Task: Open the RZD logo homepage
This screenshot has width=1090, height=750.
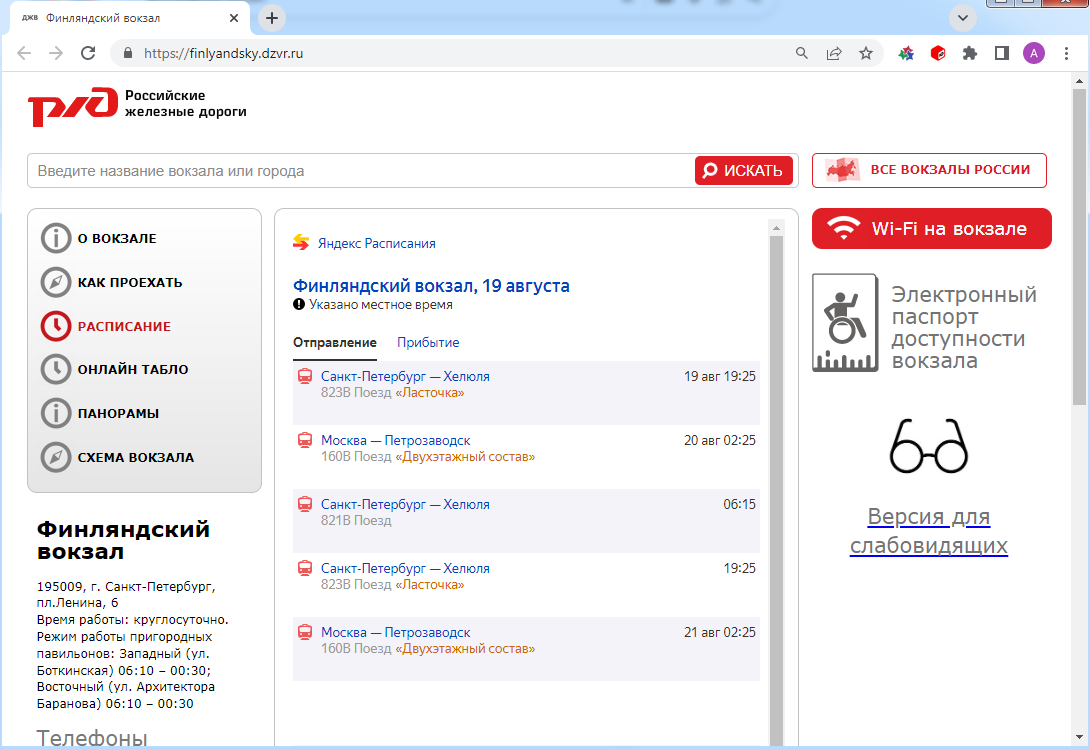Action: (72, 106)
